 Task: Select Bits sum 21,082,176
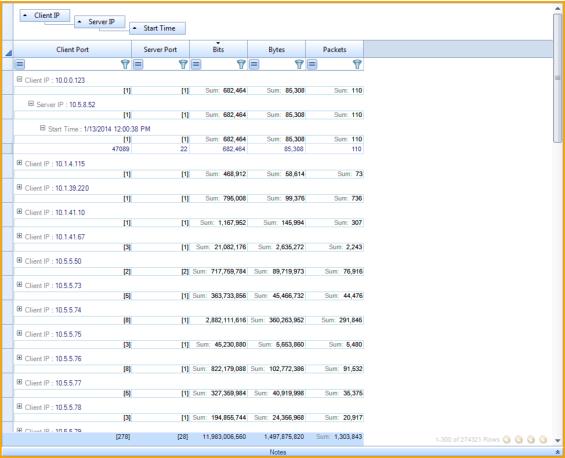click(x=230, y=247)
